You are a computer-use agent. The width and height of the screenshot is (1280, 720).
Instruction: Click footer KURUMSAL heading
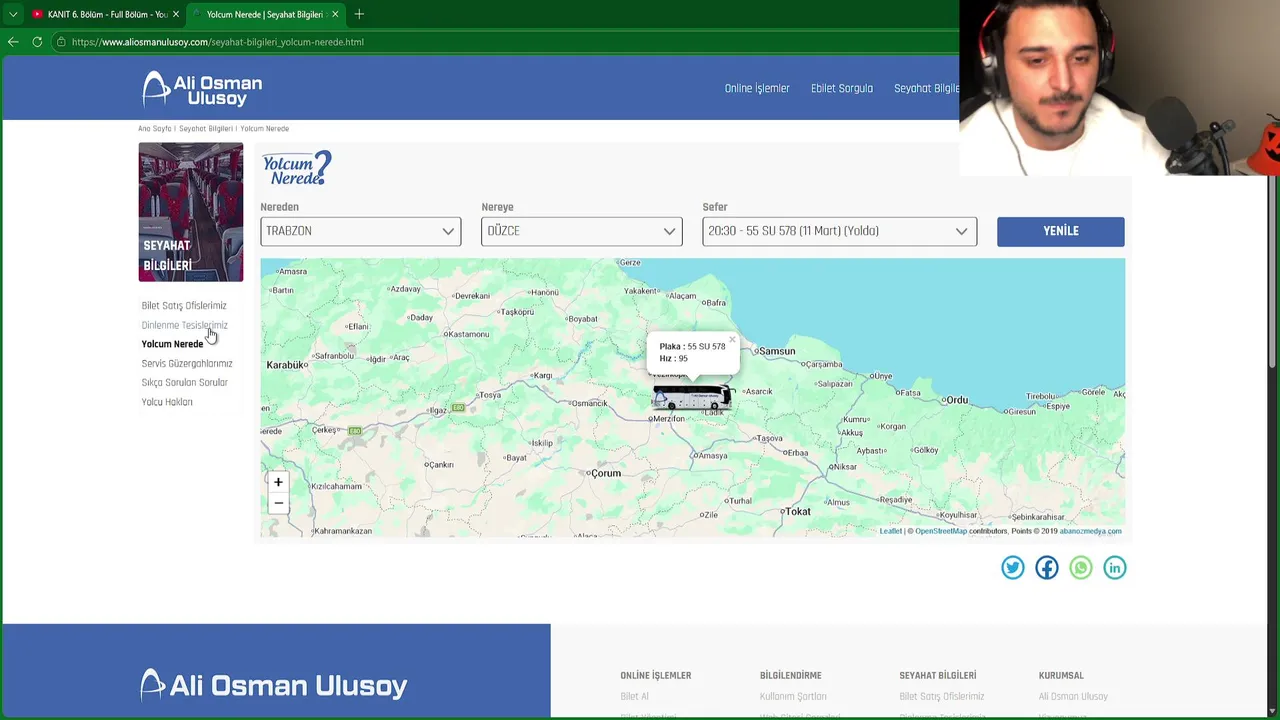1061,676
